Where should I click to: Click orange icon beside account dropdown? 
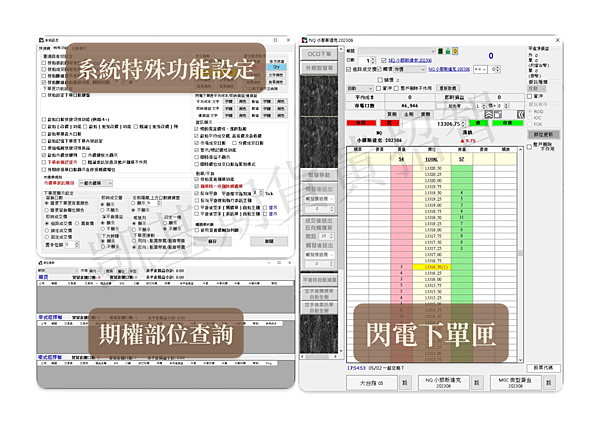455,51
